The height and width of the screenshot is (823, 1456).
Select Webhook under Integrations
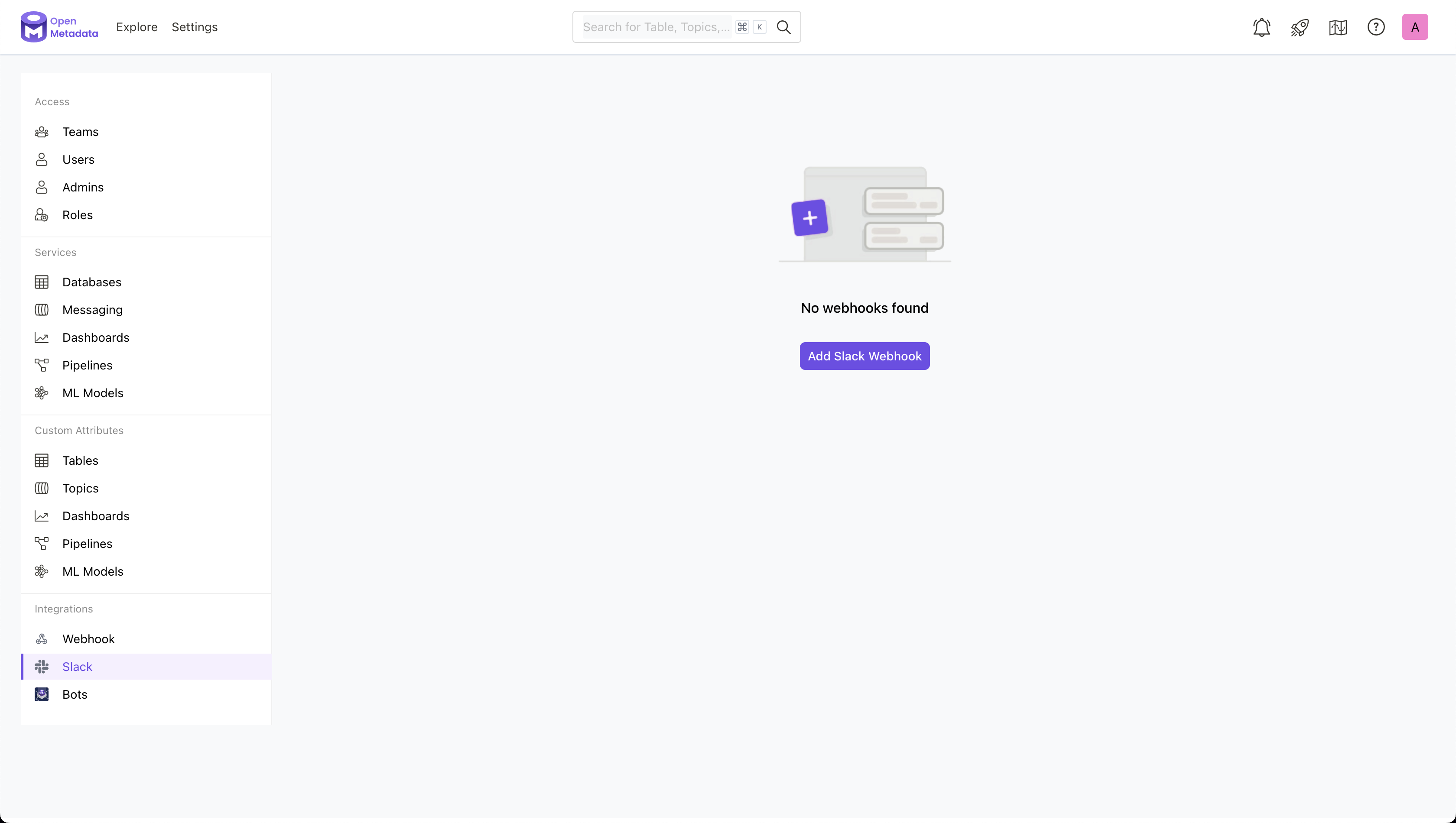pyautogui.click(x=88, y=639)
